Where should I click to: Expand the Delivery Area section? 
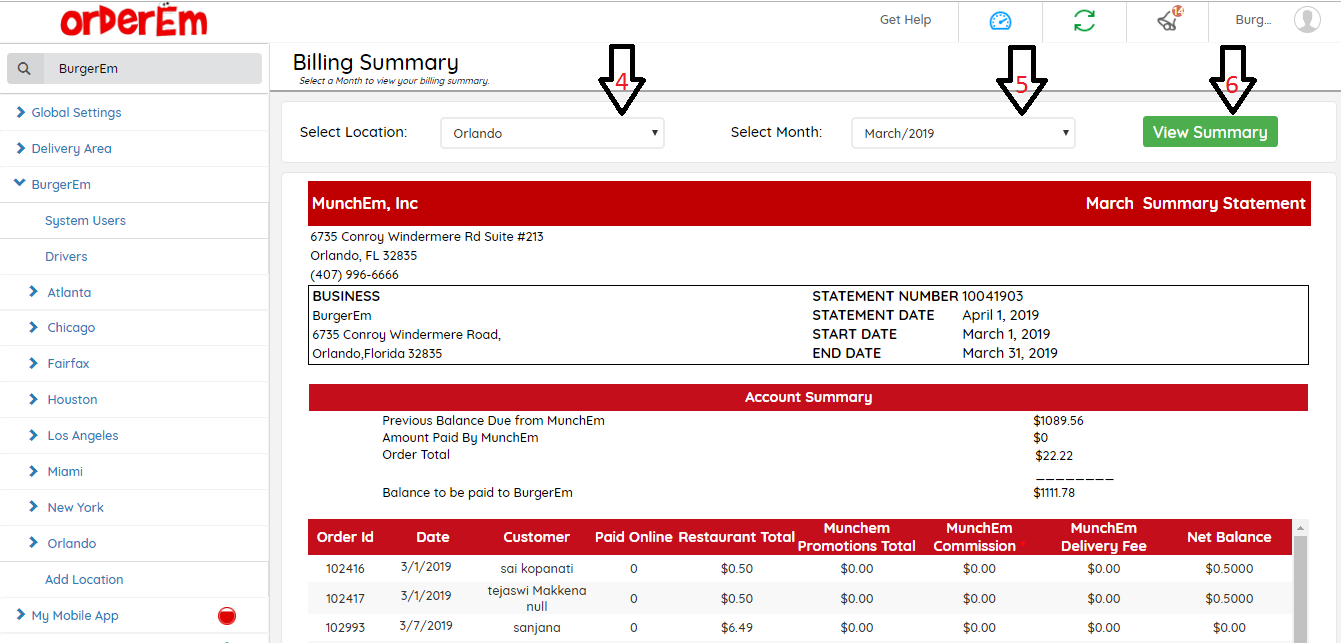point(71,149)
